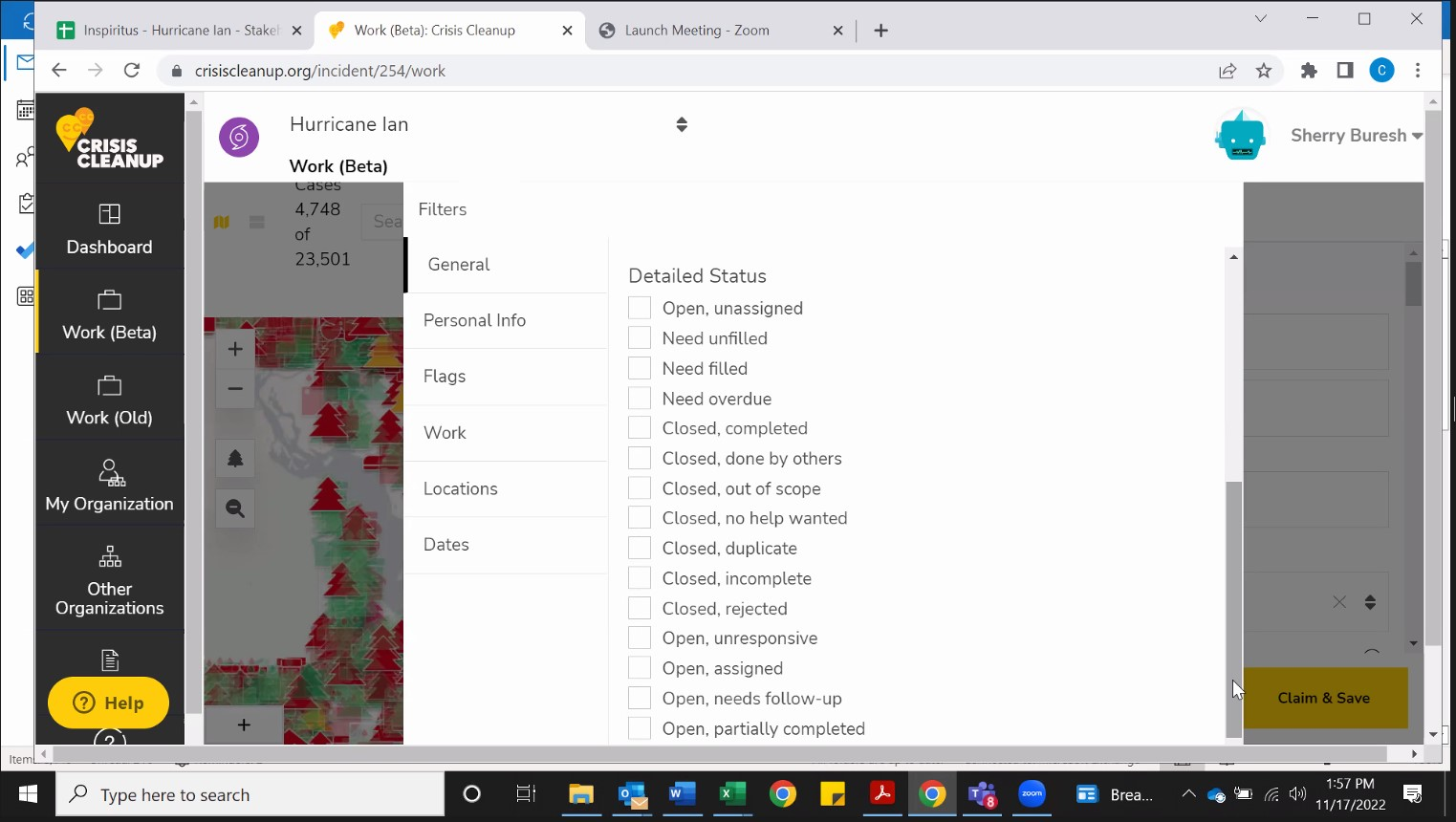Click the yellow Help button
1456x822 pixels.
click(x=109, y=703)
